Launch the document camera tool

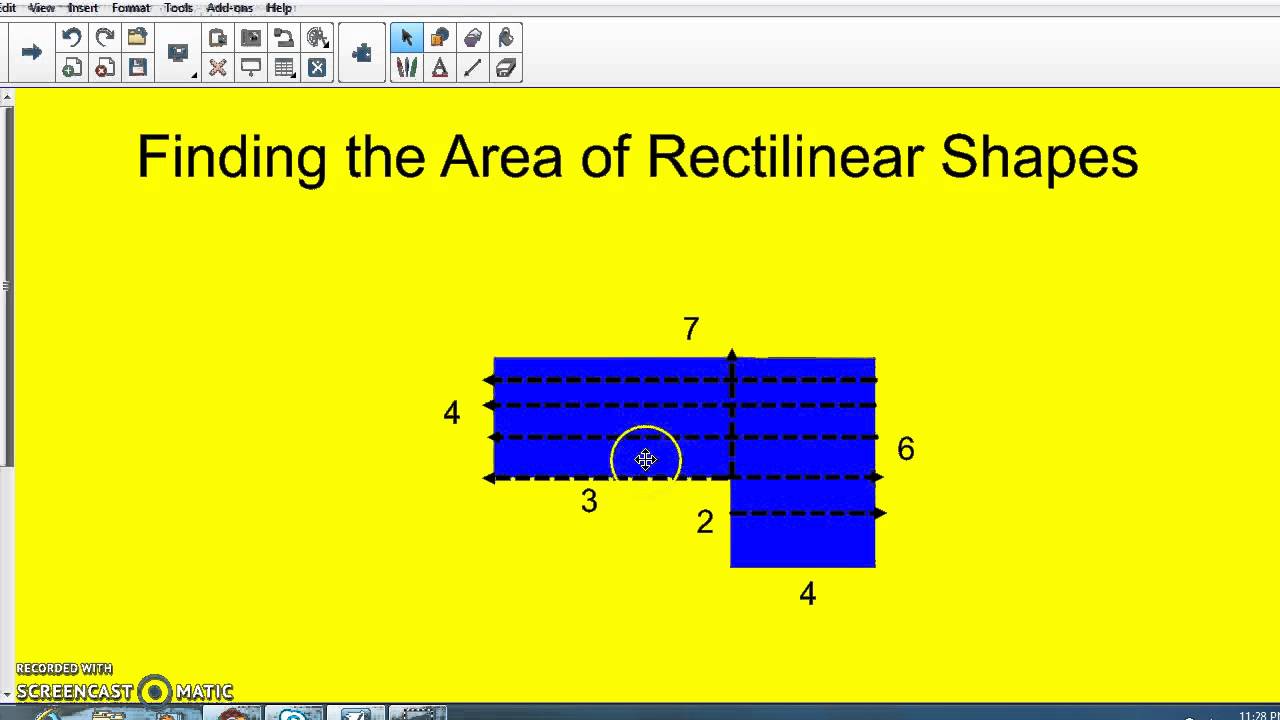[284, 38]
